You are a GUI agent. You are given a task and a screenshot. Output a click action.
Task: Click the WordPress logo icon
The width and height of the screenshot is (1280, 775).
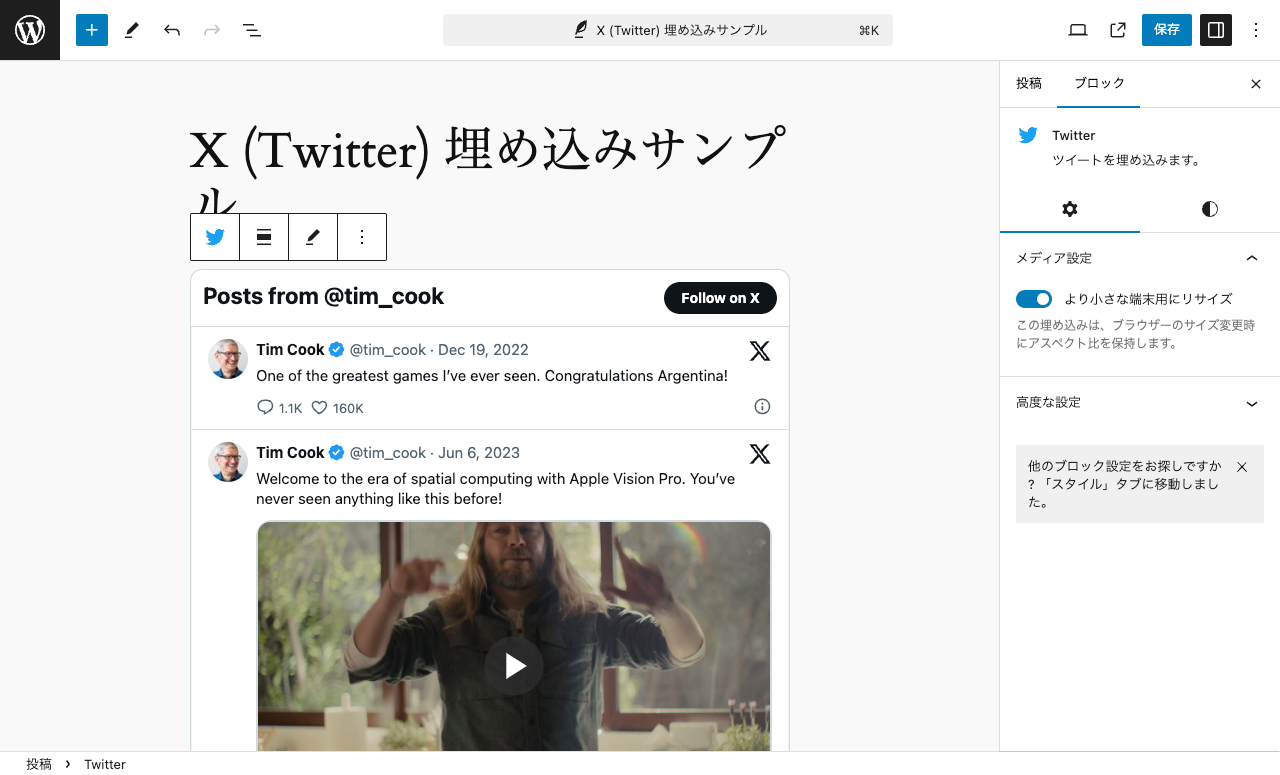(30, 30)
